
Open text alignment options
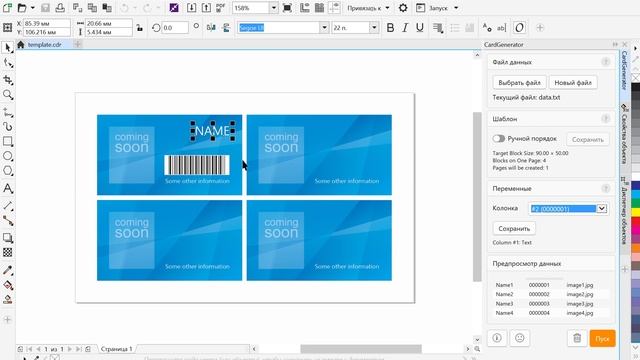coord(438,28)
